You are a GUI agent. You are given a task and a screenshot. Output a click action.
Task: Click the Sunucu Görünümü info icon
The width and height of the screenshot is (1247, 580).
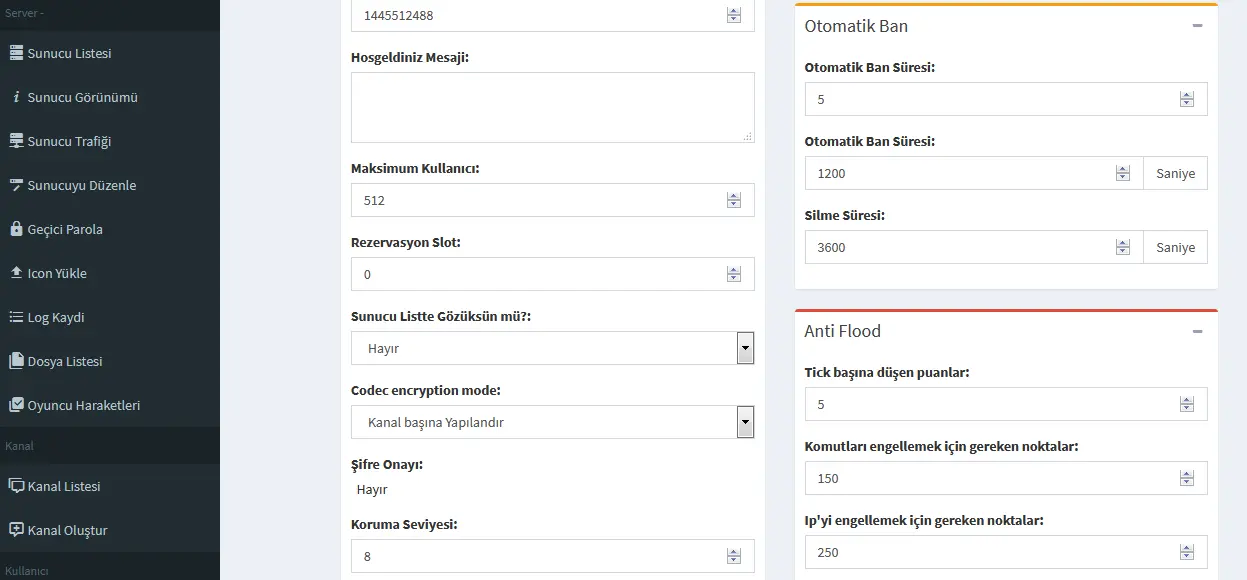click(16, 97)
